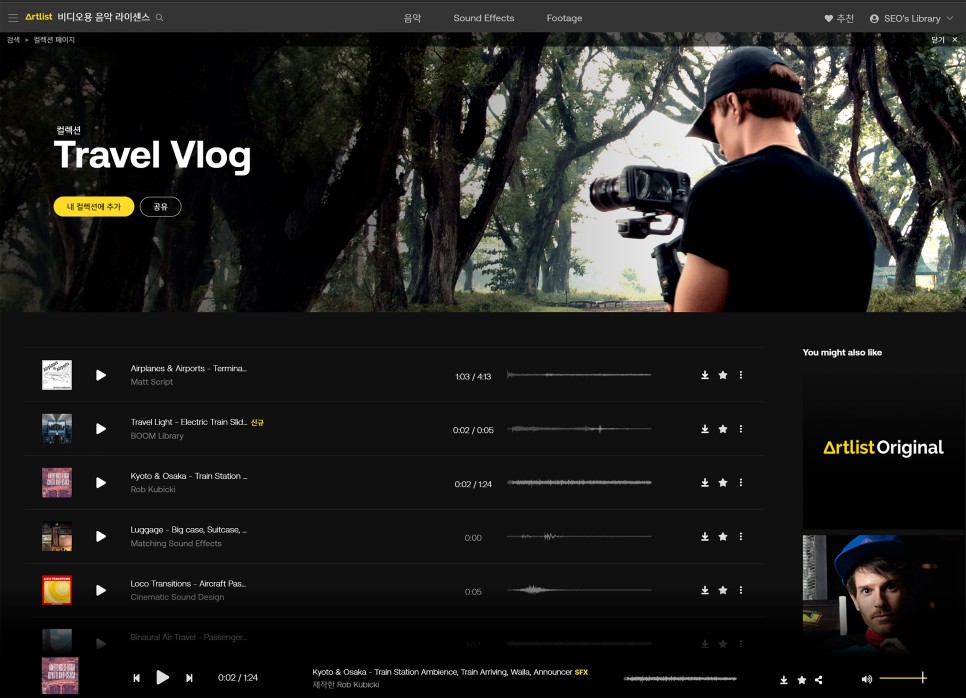The width and height of the screenshot is (966, 698).
Task: Open the Footage tab
Action: [564, 18]
